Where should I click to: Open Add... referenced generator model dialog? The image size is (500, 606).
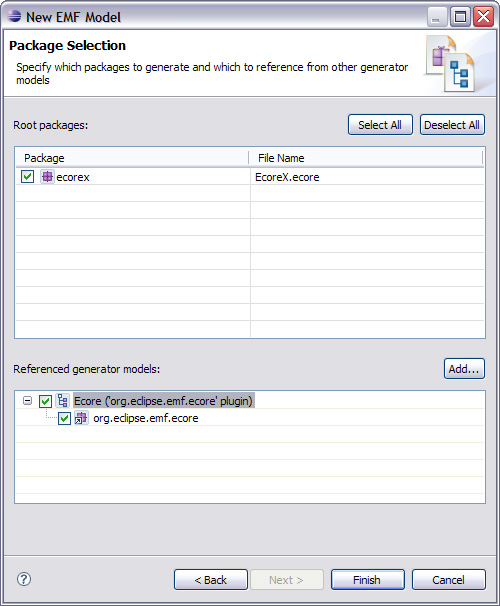click(464, 369)
